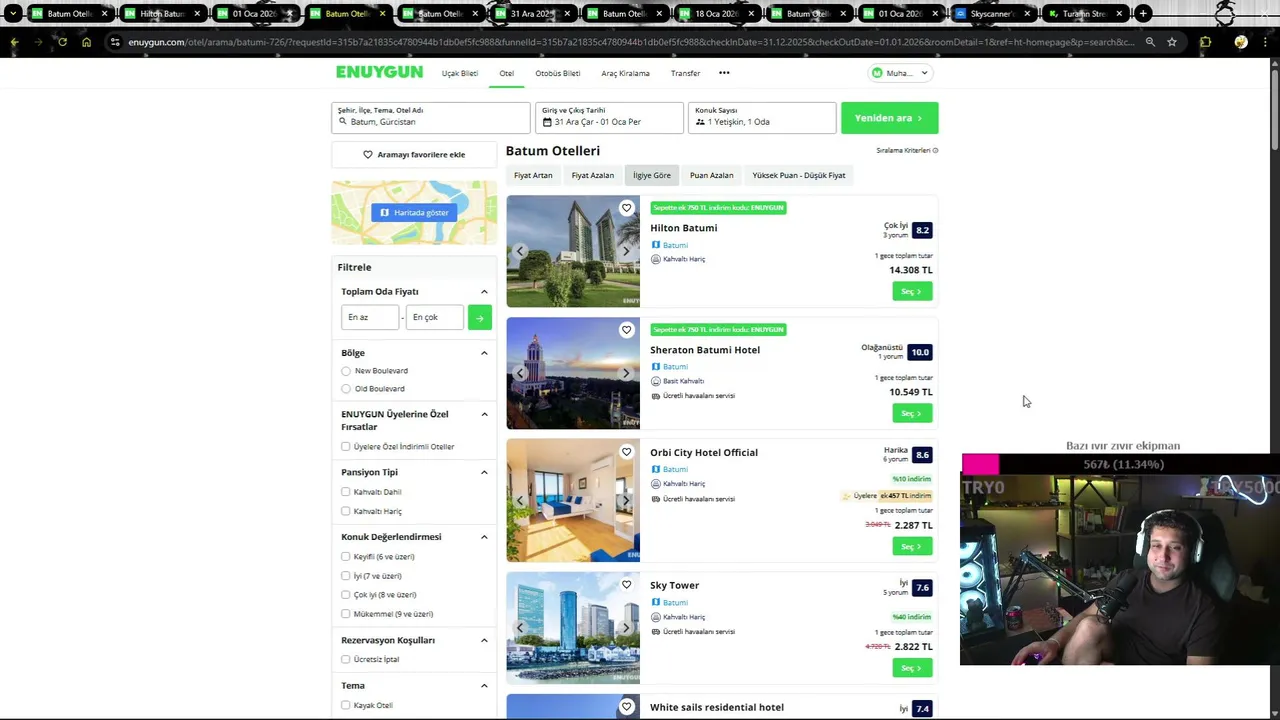Click Giriş ve Çıkış Tarihi date field
1280x720 pixels.
tap(609, 117)
